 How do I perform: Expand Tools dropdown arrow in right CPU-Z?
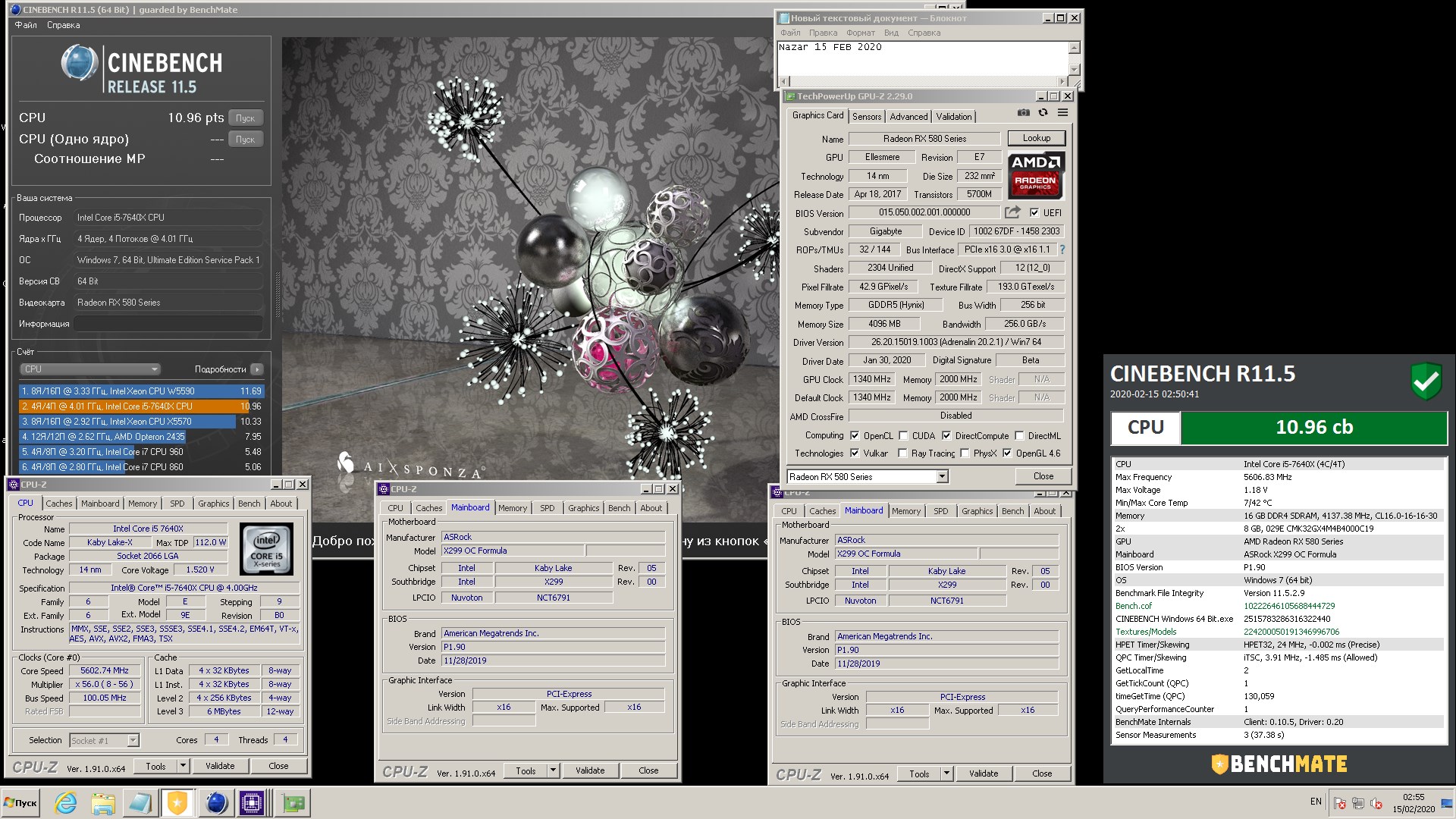pos(946,773)
